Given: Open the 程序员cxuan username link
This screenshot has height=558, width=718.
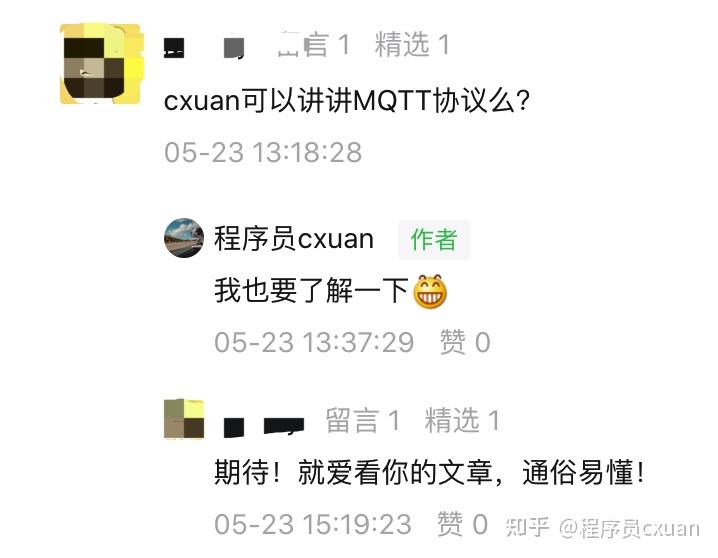Looking at the screenshot, I should click(x=294, y=238).
